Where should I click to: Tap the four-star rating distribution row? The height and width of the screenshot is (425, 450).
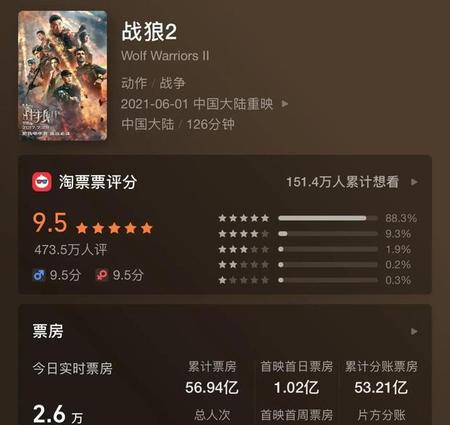[315, 234]
